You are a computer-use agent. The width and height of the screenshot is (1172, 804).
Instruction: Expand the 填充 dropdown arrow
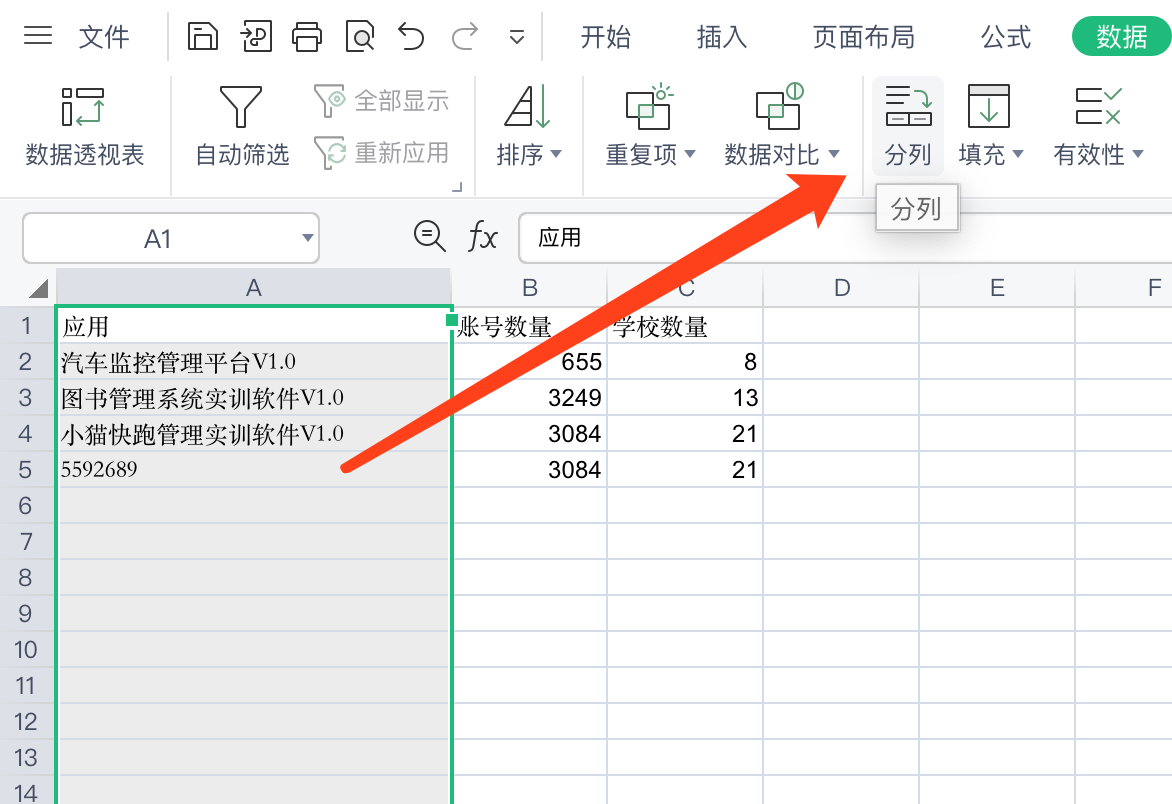click(x=1017, y=154)
